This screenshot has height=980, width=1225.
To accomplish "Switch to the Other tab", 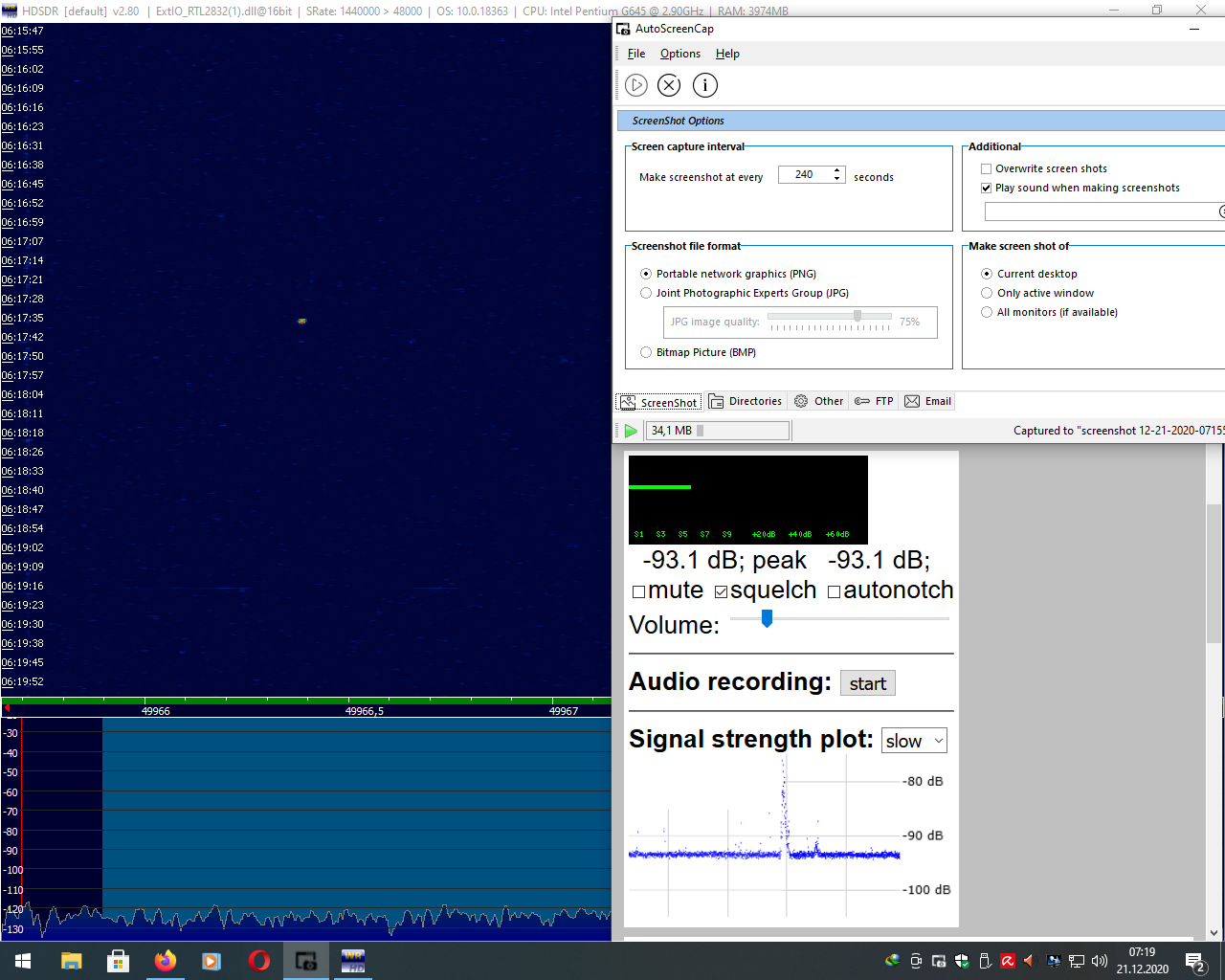I will (x=819, y=402).
